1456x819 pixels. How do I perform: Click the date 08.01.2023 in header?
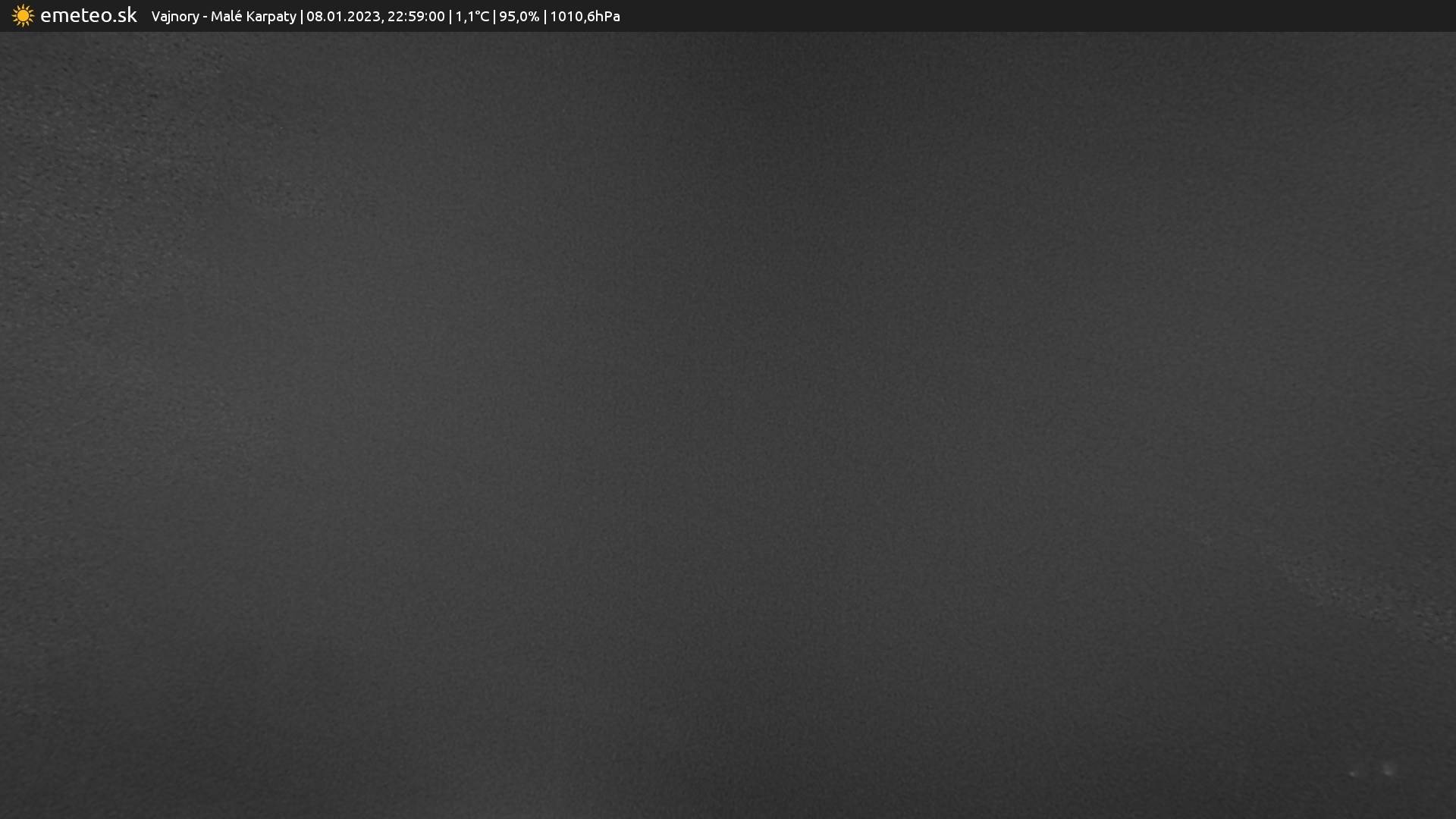tap(343, 17)
